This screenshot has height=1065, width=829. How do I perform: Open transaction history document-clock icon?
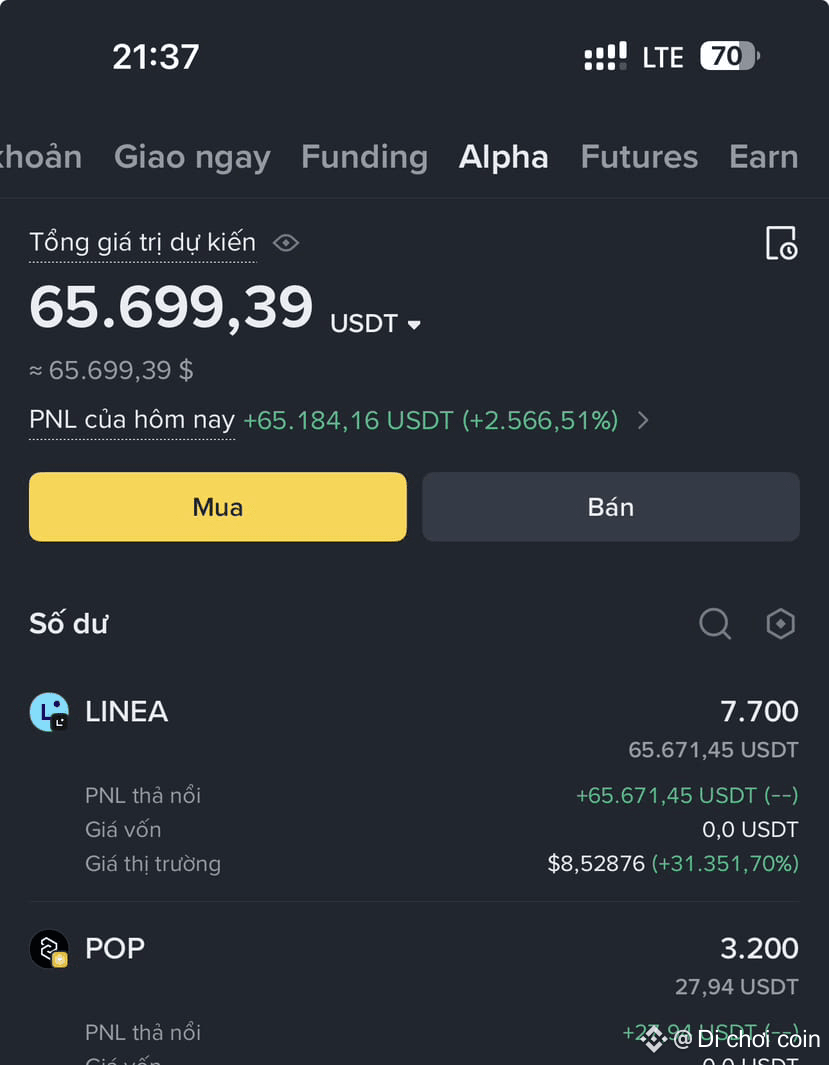[781, 243]
